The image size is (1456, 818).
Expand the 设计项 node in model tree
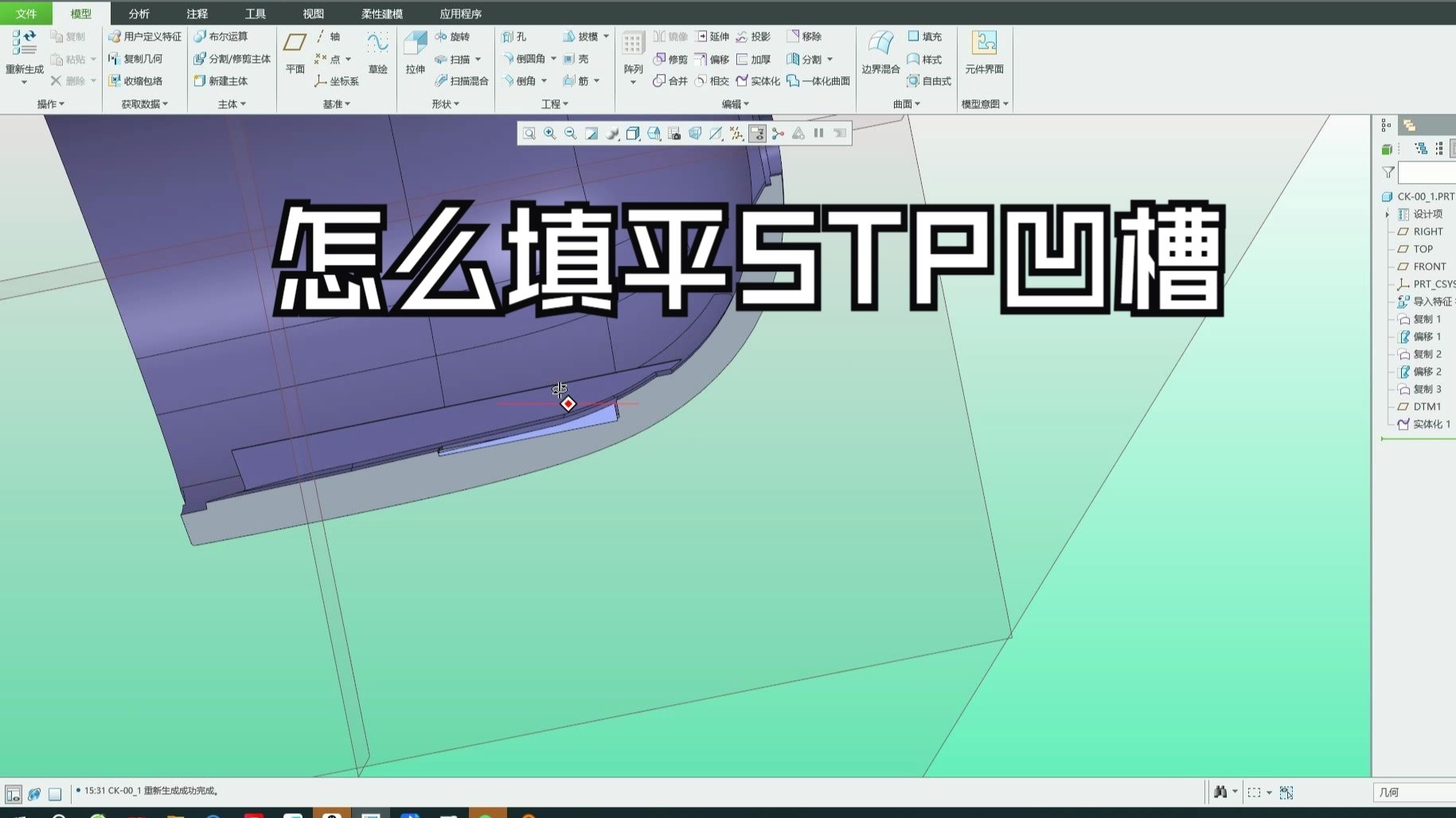tap(1388, 213)
